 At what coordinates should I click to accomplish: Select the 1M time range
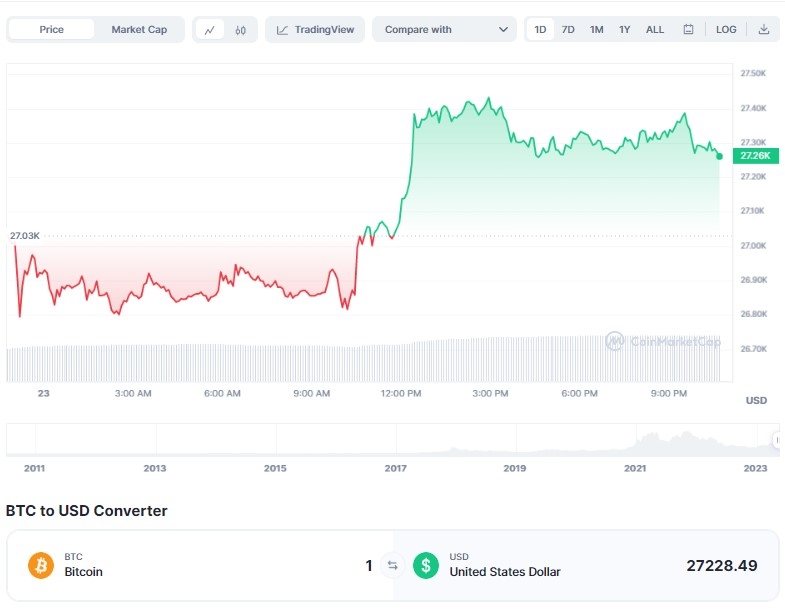pos(596,30)
